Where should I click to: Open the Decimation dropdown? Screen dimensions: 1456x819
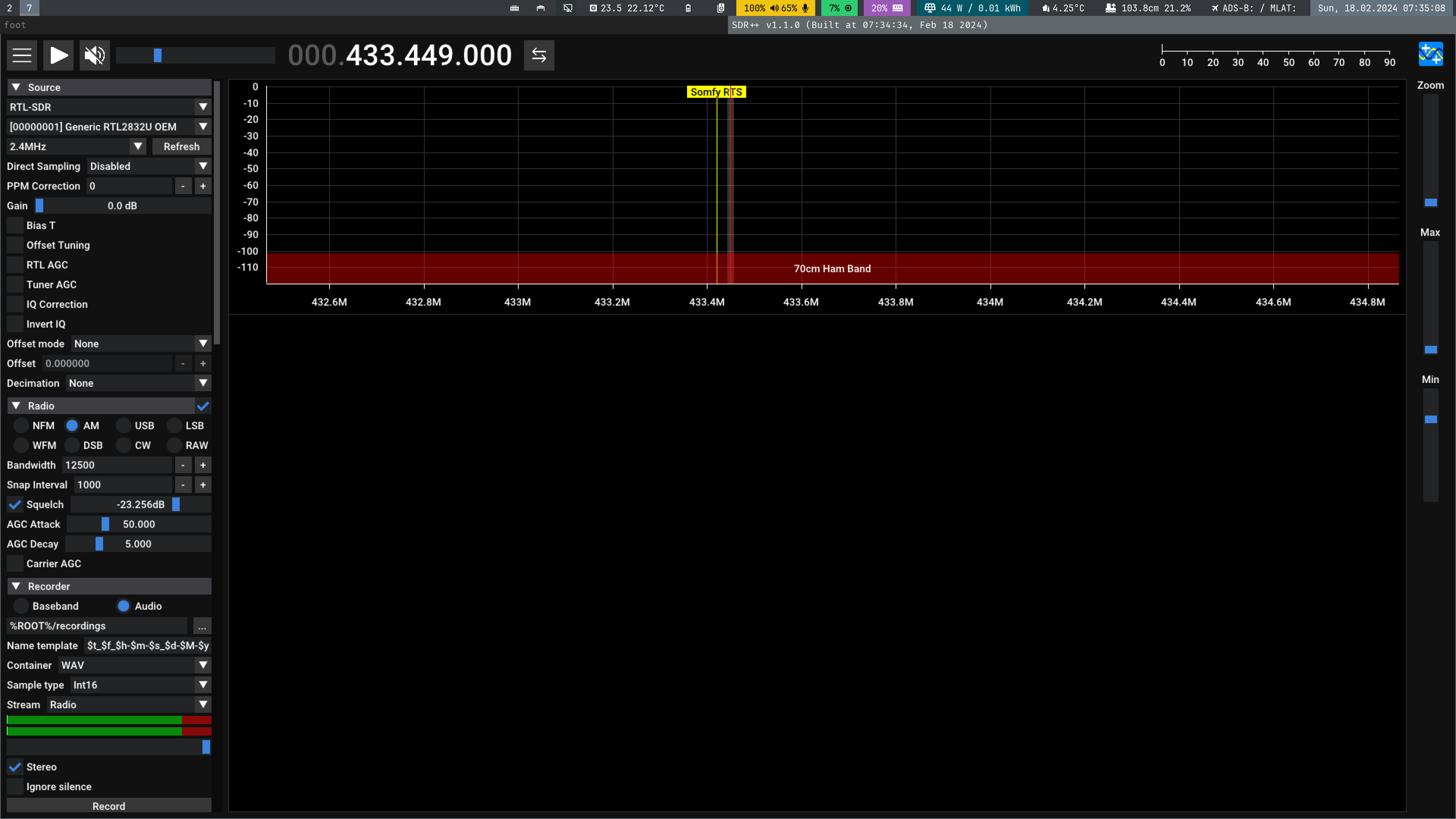coord(138,383)
